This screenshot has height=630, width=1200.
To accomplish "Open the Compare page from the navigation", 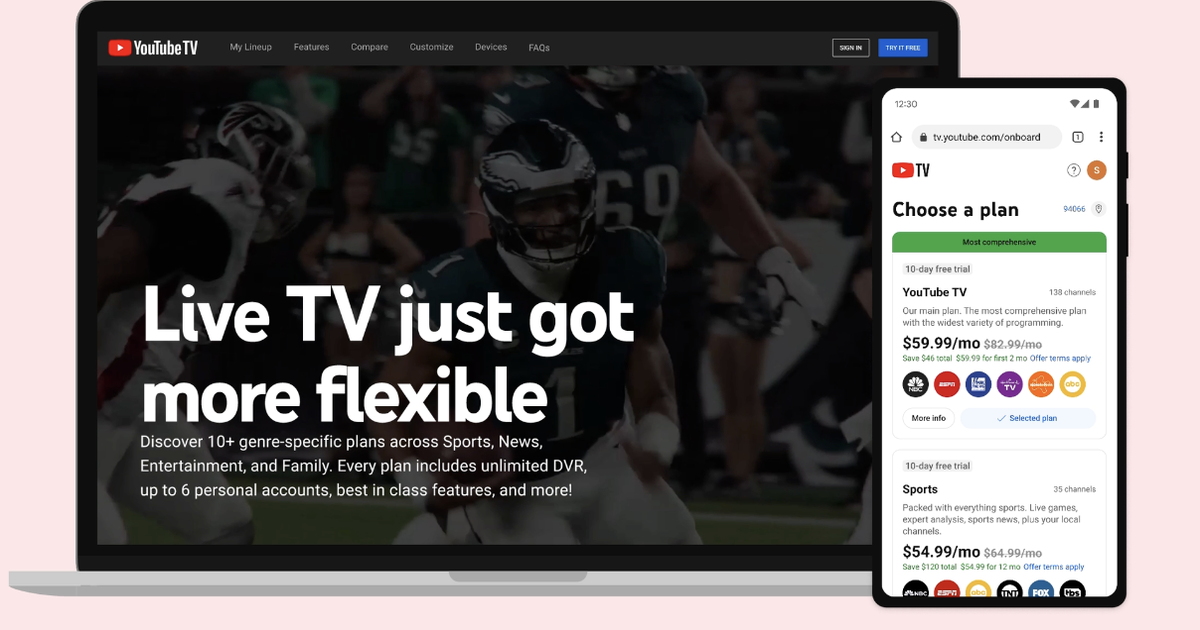I will click(369, 47).
